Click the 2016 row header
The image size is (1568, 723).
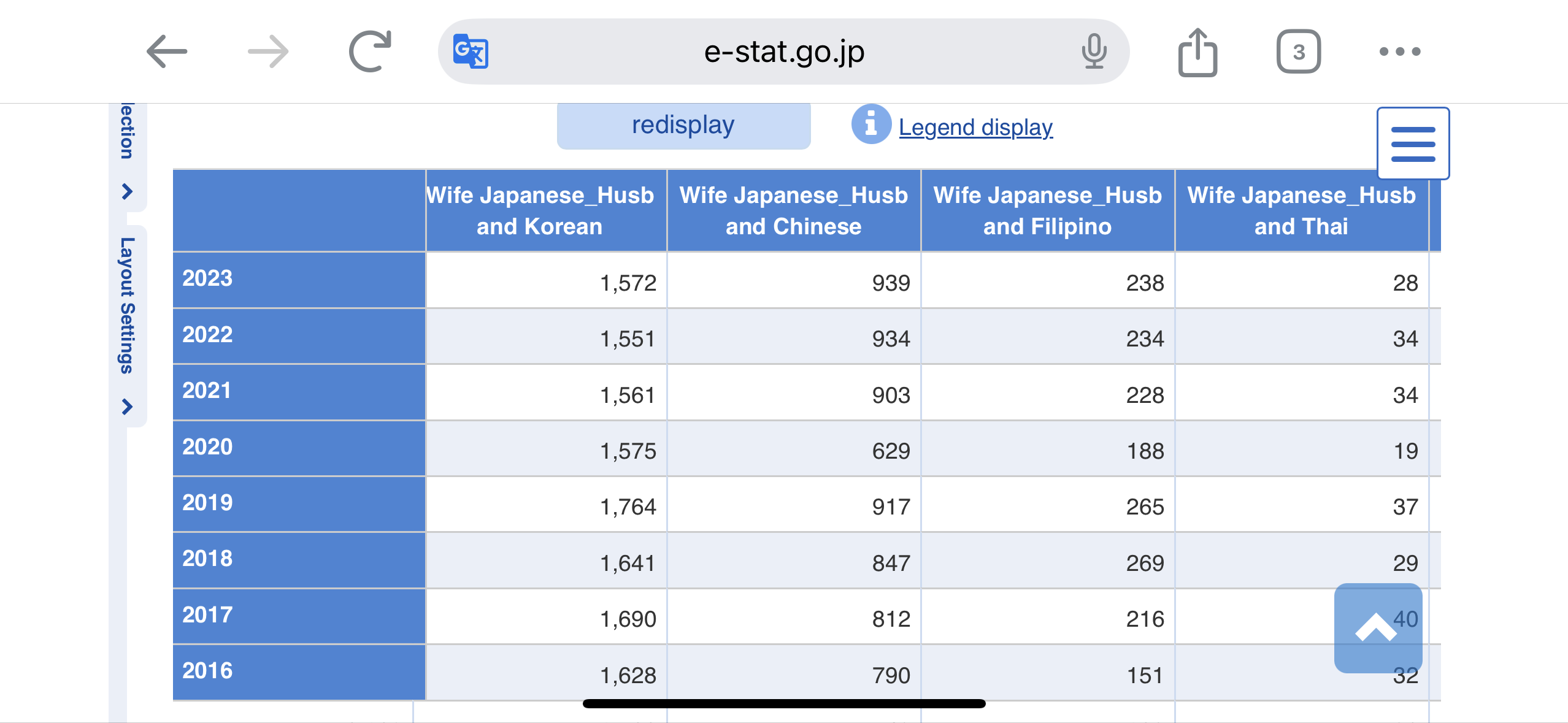point(299,671)
